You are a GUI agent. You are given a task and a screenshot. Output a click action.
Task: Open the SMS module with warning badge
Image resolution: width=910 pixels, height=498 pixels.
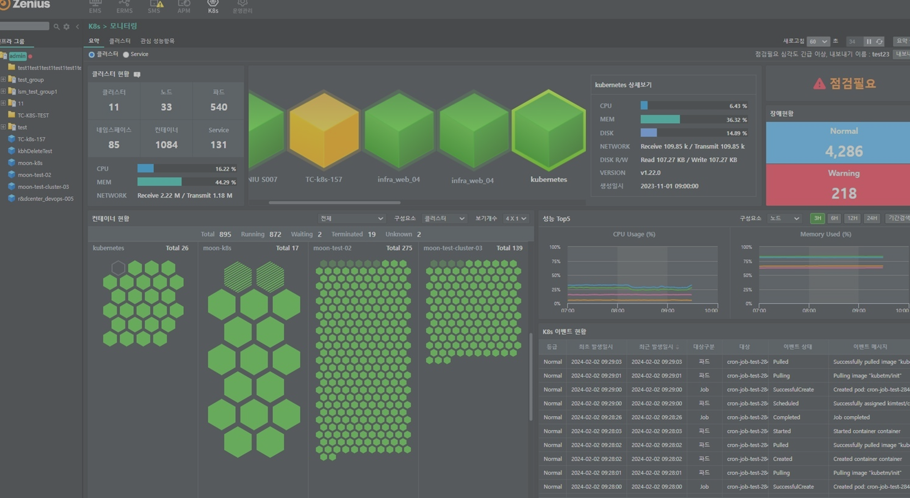click(155, 6)
